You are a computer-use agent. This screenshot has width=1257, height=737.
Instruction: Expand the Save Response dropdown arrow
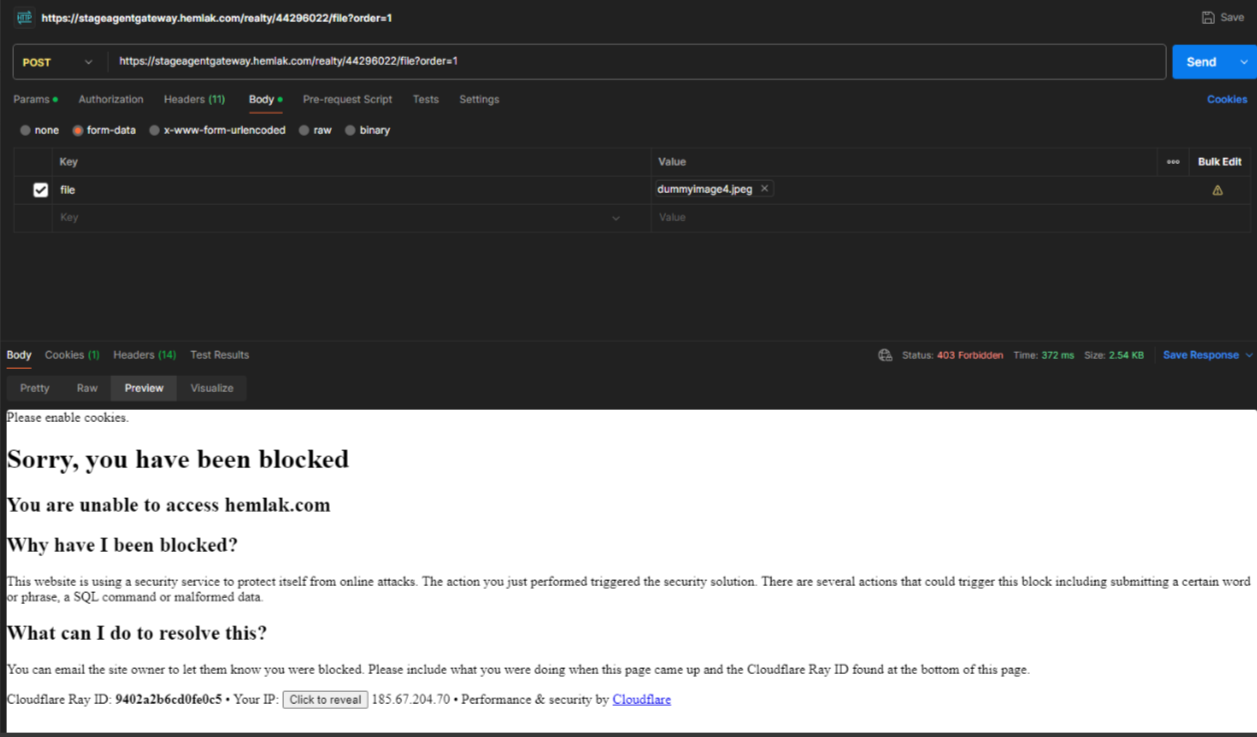[x=1248, y=355]
